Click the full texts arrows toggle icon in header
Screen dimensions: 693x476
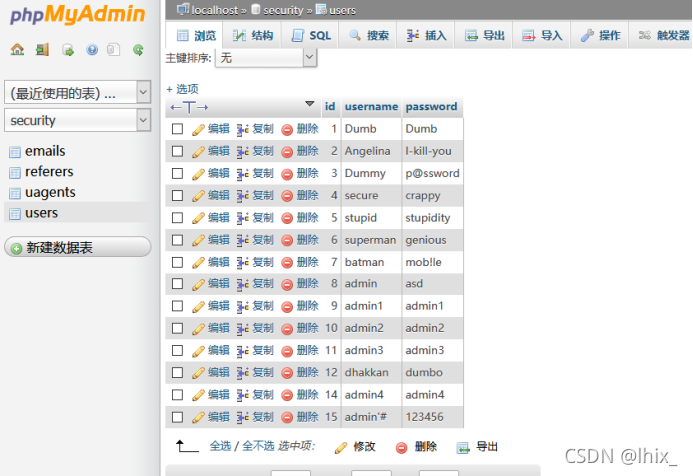189,107
